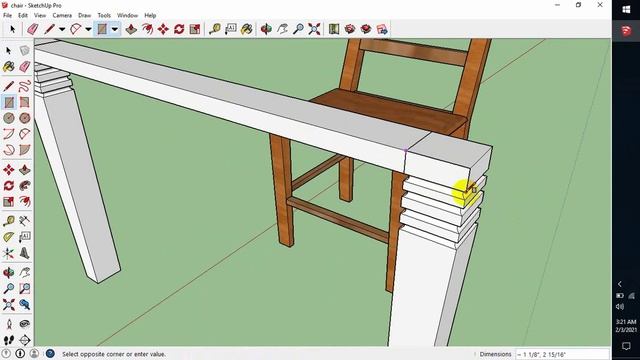Select the 3D Text tool in the left toolbar

pos(24,253)
